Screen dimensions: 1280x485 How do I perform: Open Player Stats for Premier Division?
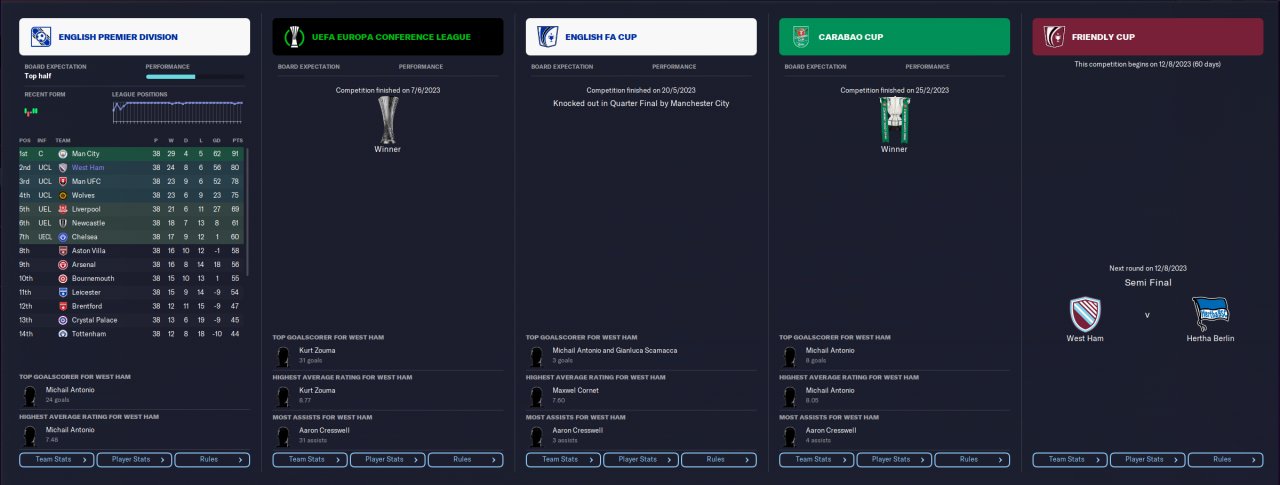click(x=134, y=460)
